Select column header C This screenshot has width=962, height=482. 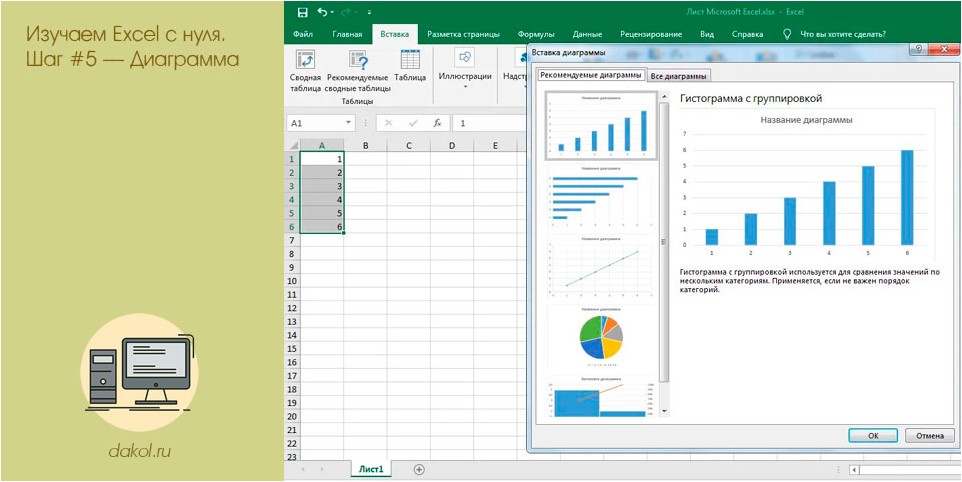(408, 145)
